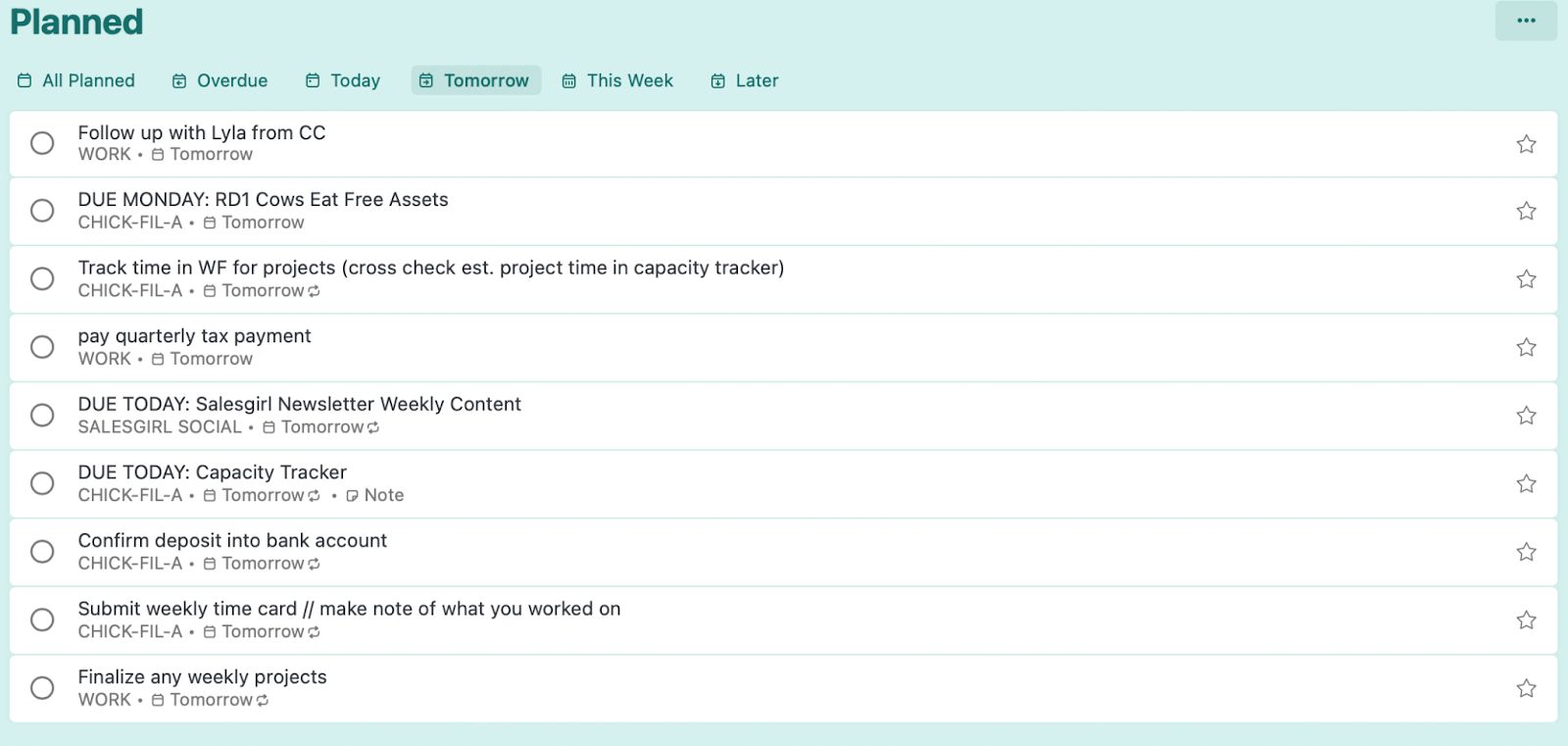Open 'pay quarterly tax payment' task title
The width and height of the screenshot is (1568, 746).
[194, 336]
